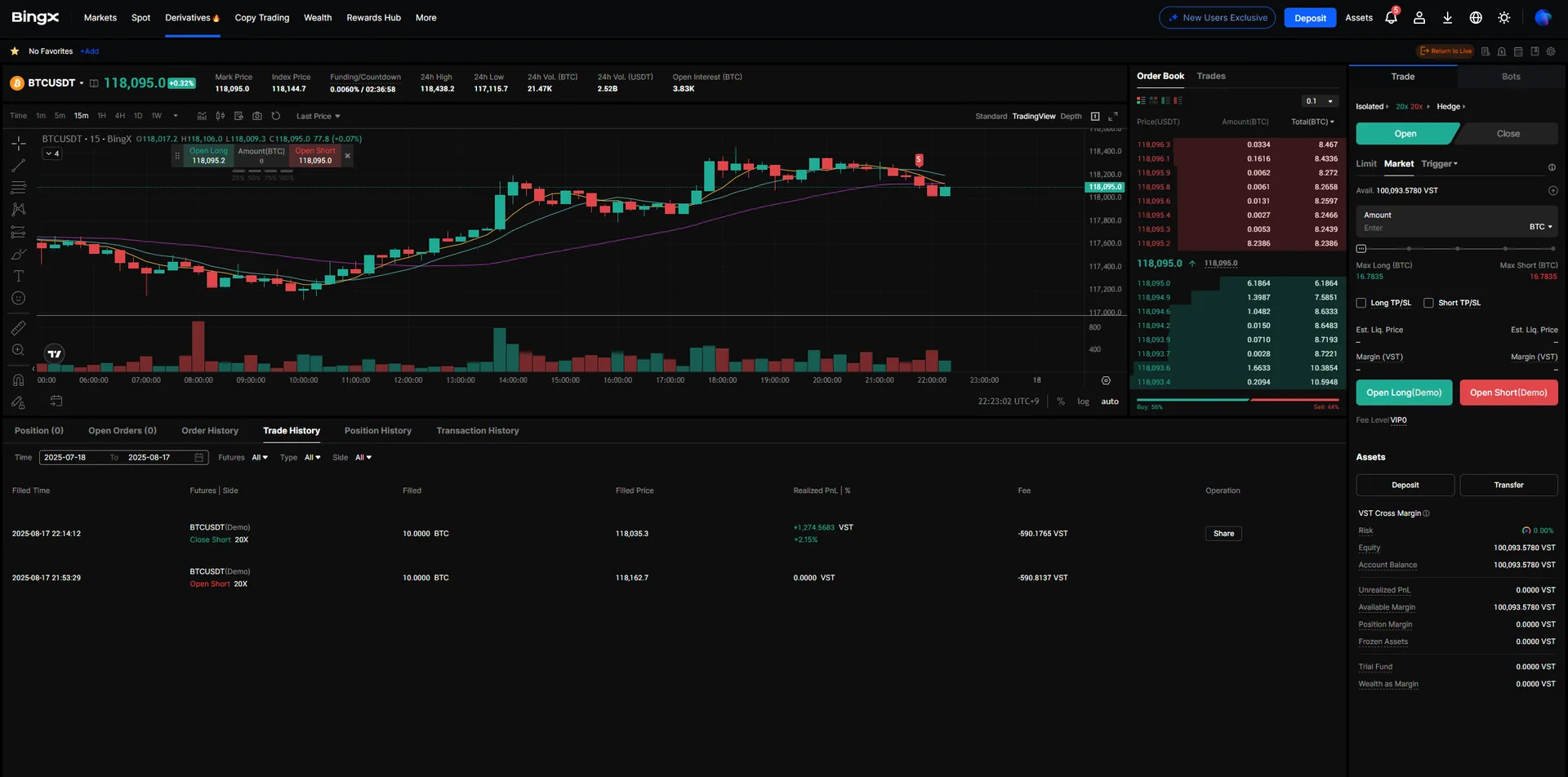Open the Copy Trading menu
Screen dimensions: 1568x777
pyautogui.click(x=262, y=18)
